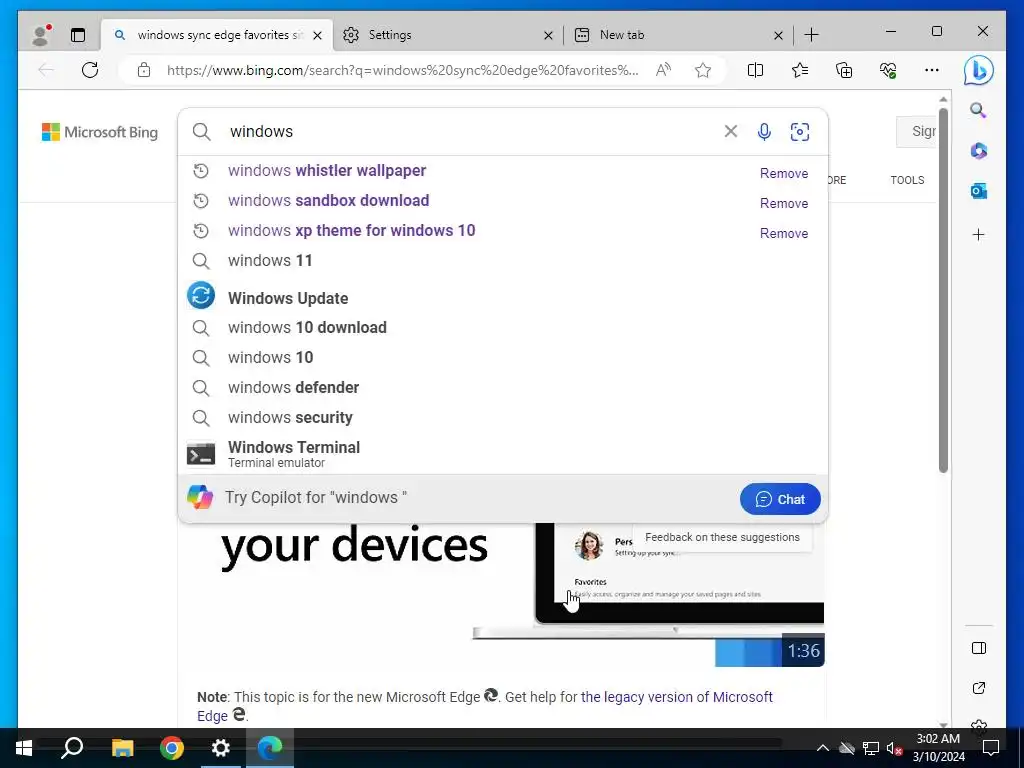Remove windows sandbox download from history
The width and height of the screenshot is (1024, 768).
click(784, 203)
